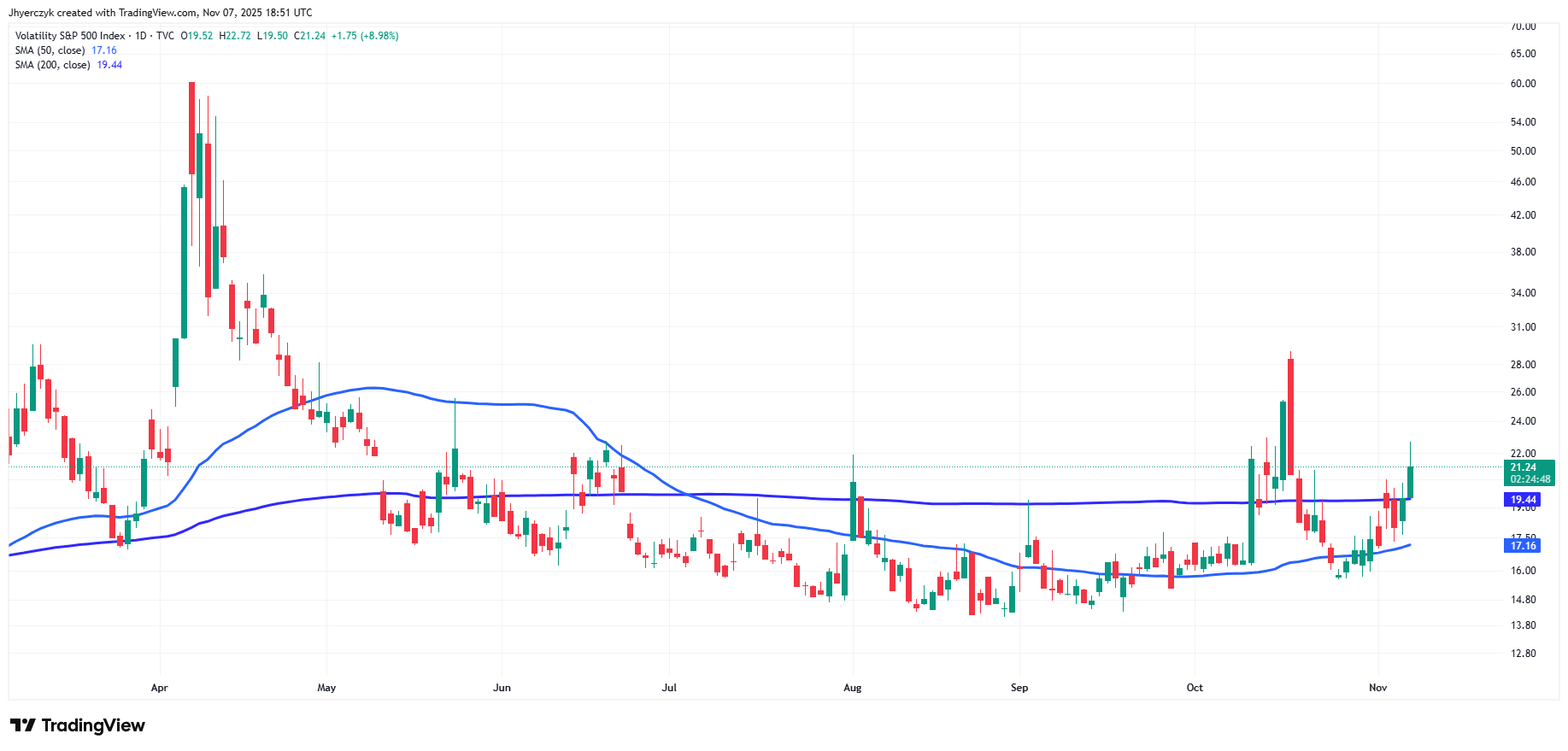Click the Aug label on time axis
This screenshot has height=751, width=1568.
853,688
